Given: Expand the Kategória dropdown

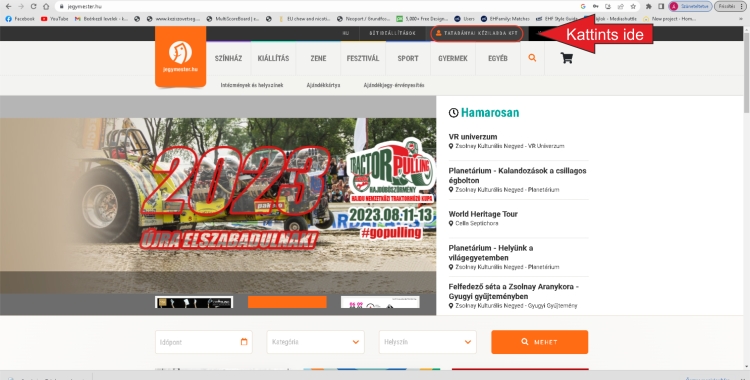Looking at the screenshot, I should [315, 342].
